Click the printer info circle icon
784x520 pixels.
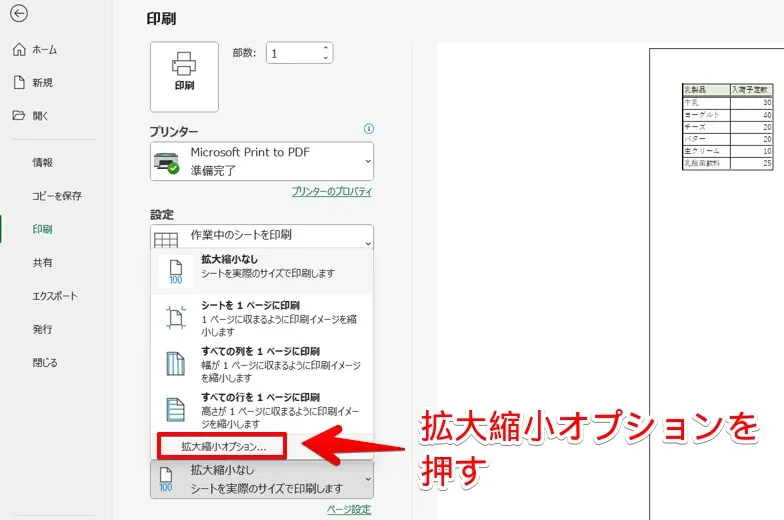click(368, 129)
